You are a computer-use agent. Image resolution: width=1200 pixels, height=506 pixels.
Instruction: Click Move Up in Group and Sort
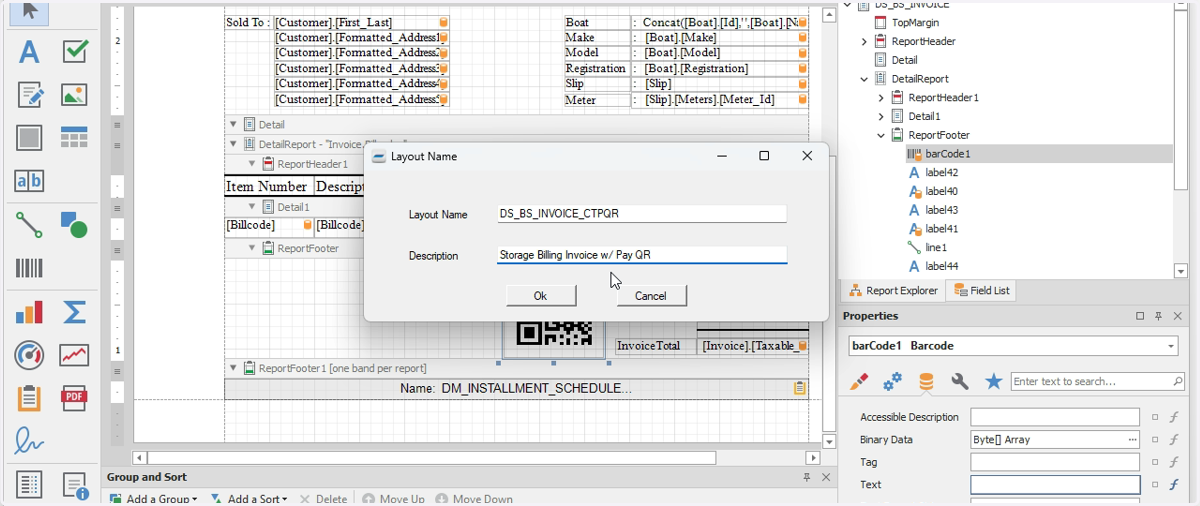pyautogui.click(x=393, y=499)
